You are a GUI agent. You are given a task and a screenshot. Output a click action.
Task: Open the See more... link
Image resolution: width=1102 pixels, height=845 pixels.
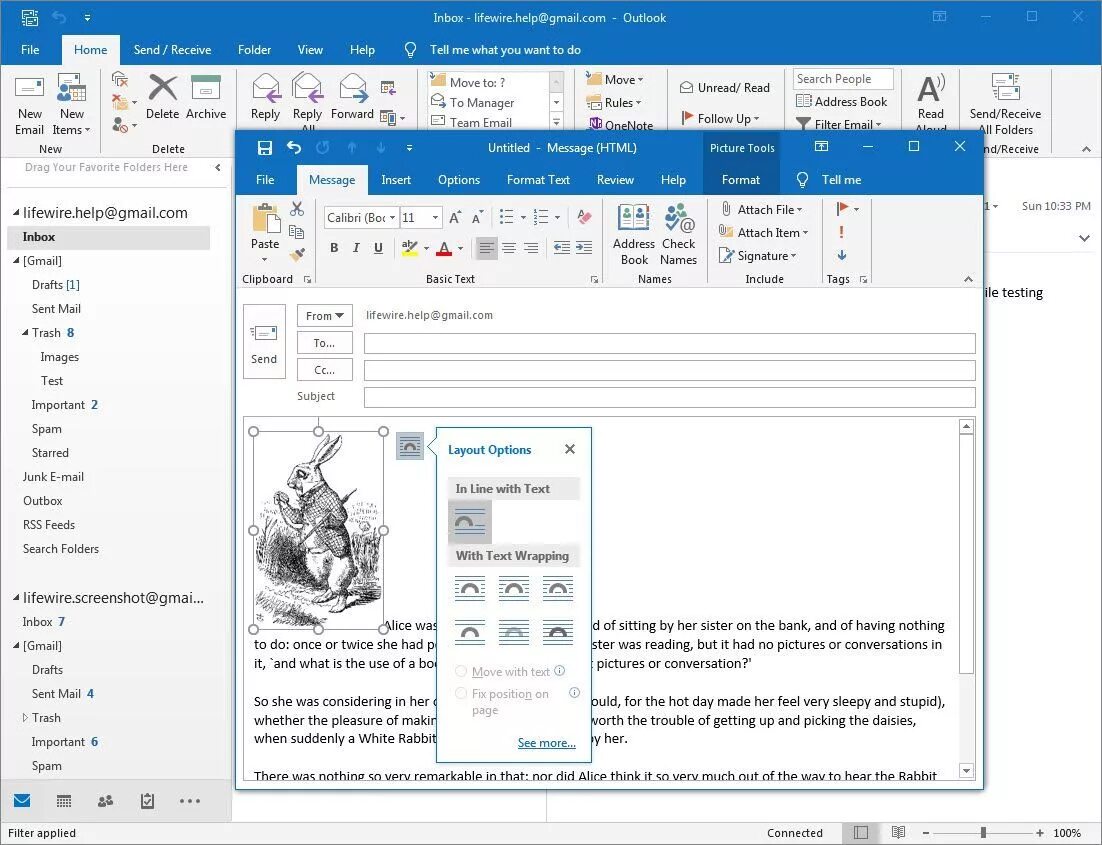point(547,743)
